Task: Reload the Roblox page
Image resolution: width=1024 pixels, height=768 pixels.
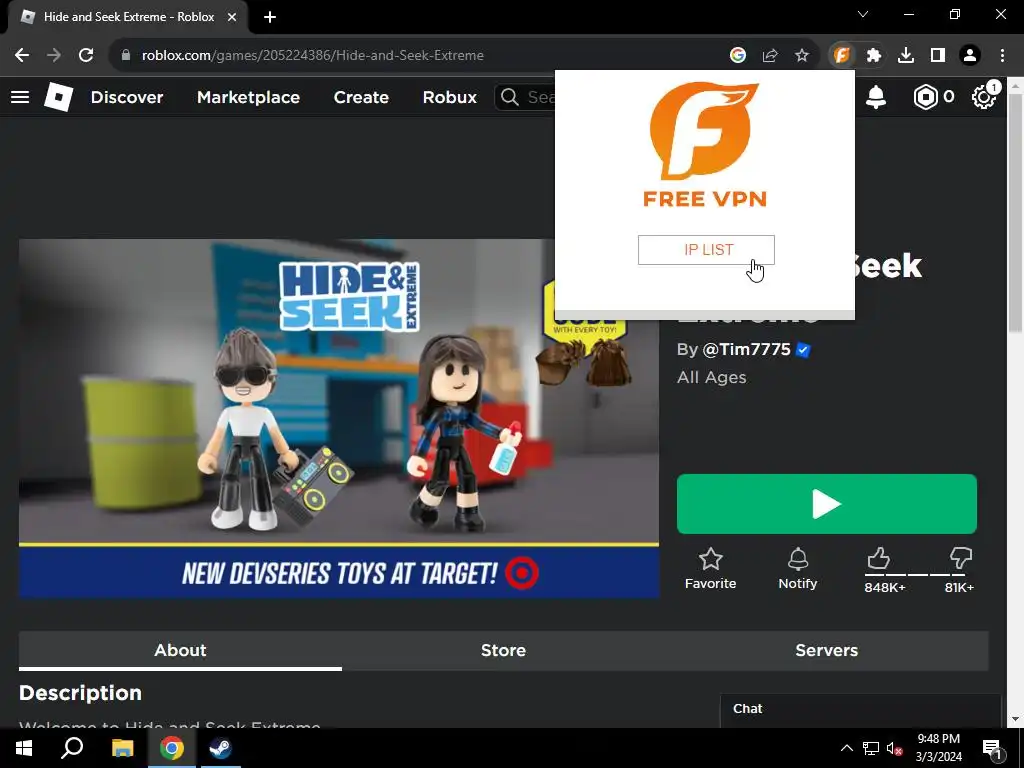Action: tap(86, 56)
